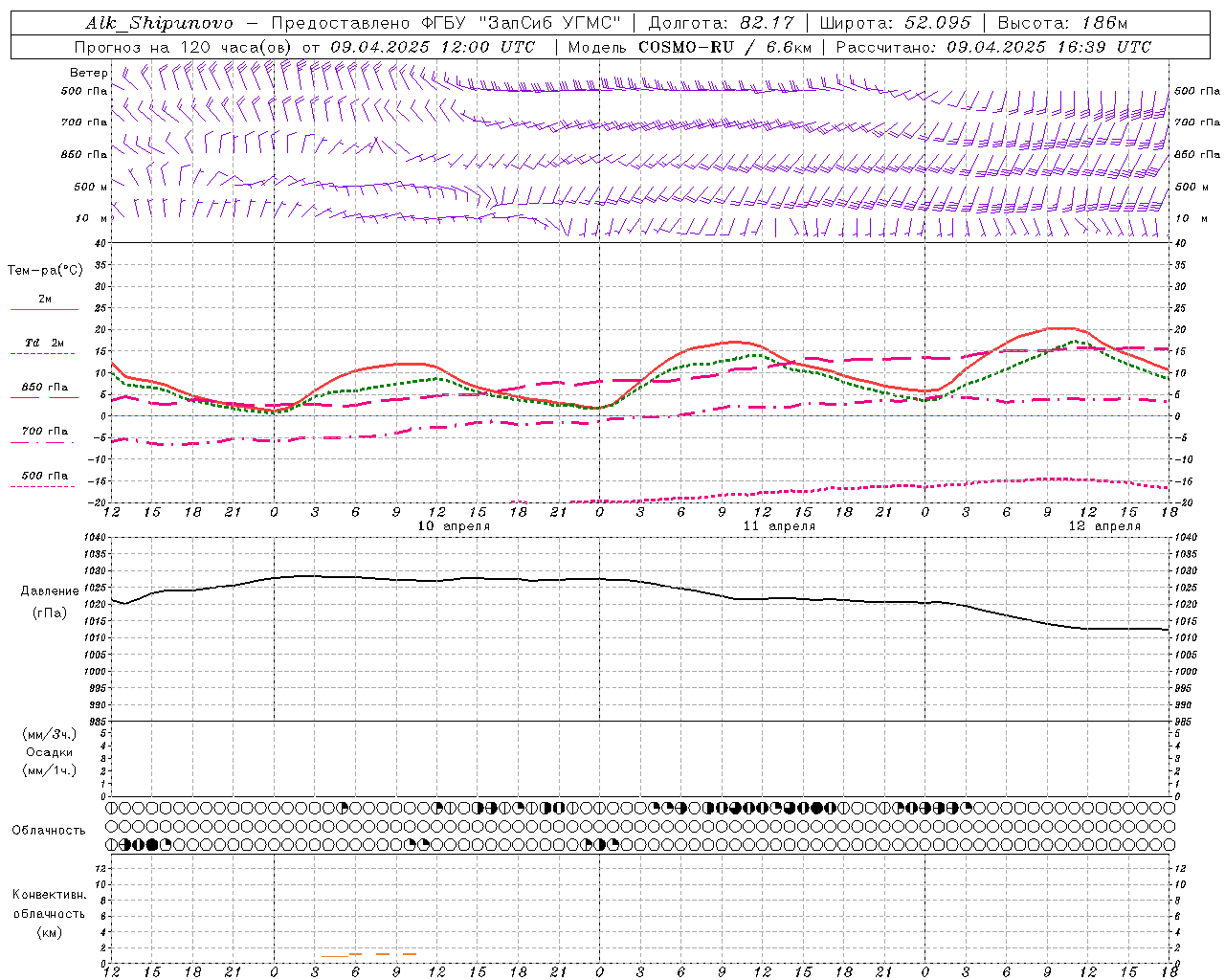The height and width of the screenshot is (980, 1225).
Task: Click the latitude value 52.095
Action: (x=937, y=23)
